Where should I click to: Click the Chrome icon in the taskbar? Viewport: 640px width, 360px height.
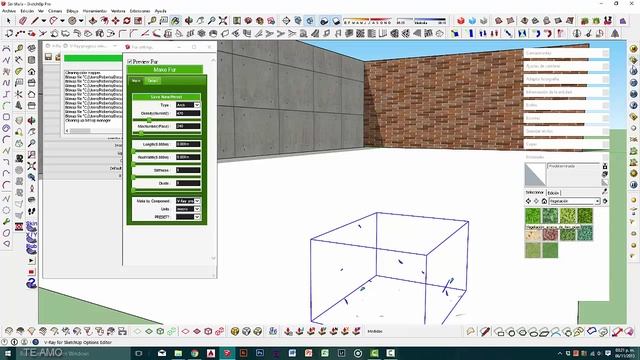[195, 353]
